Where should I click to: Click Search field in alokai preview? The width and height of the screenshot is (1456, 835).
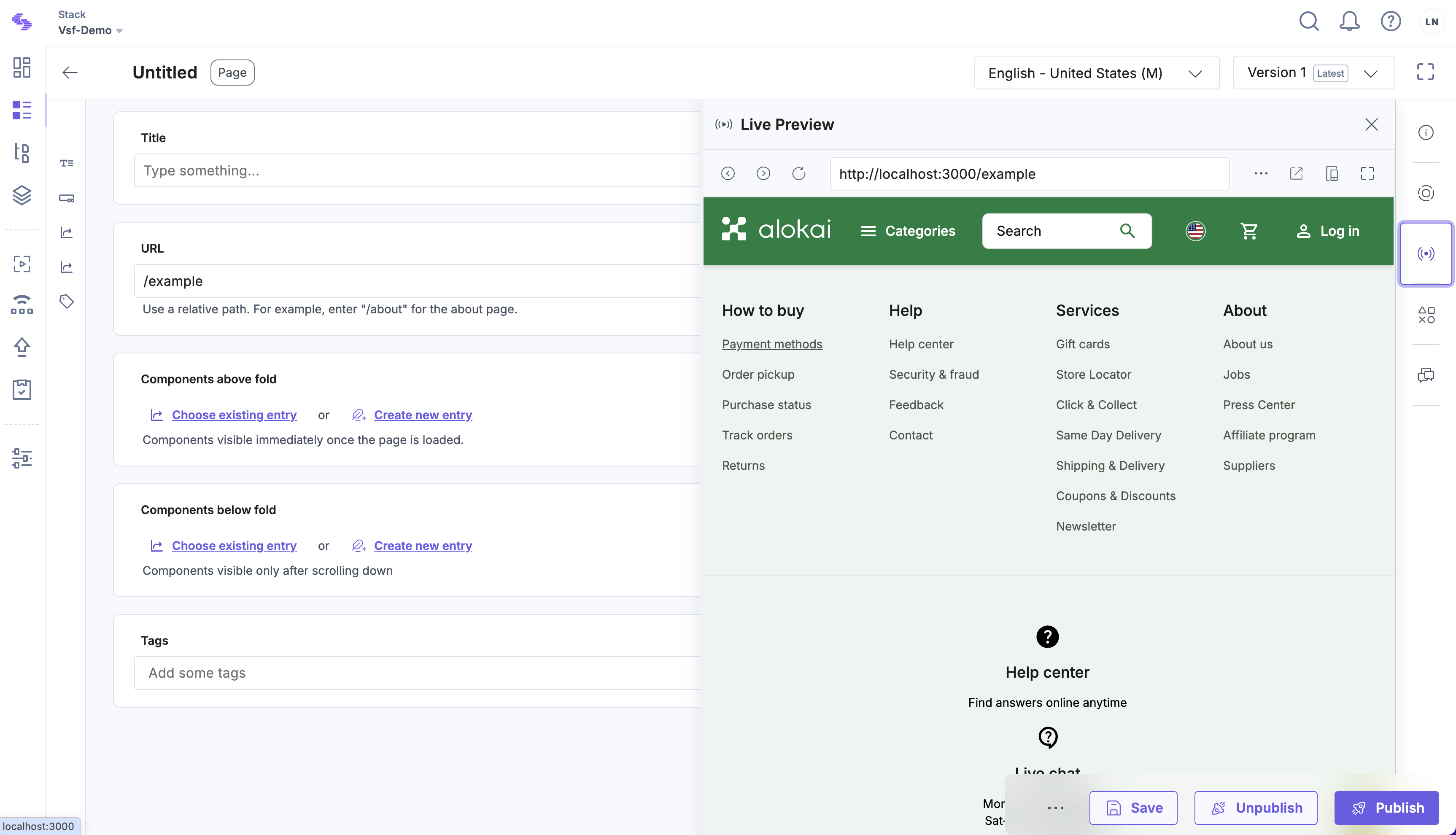click(1067, 231)
